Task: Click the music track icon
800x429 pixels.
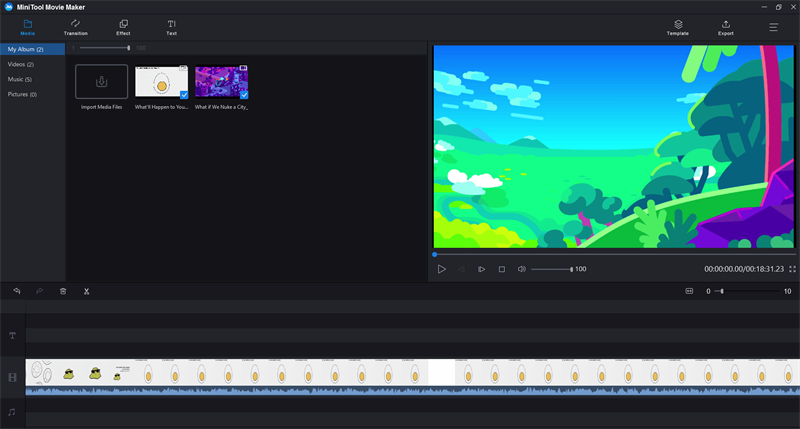Action: click(x=12, y=412)
